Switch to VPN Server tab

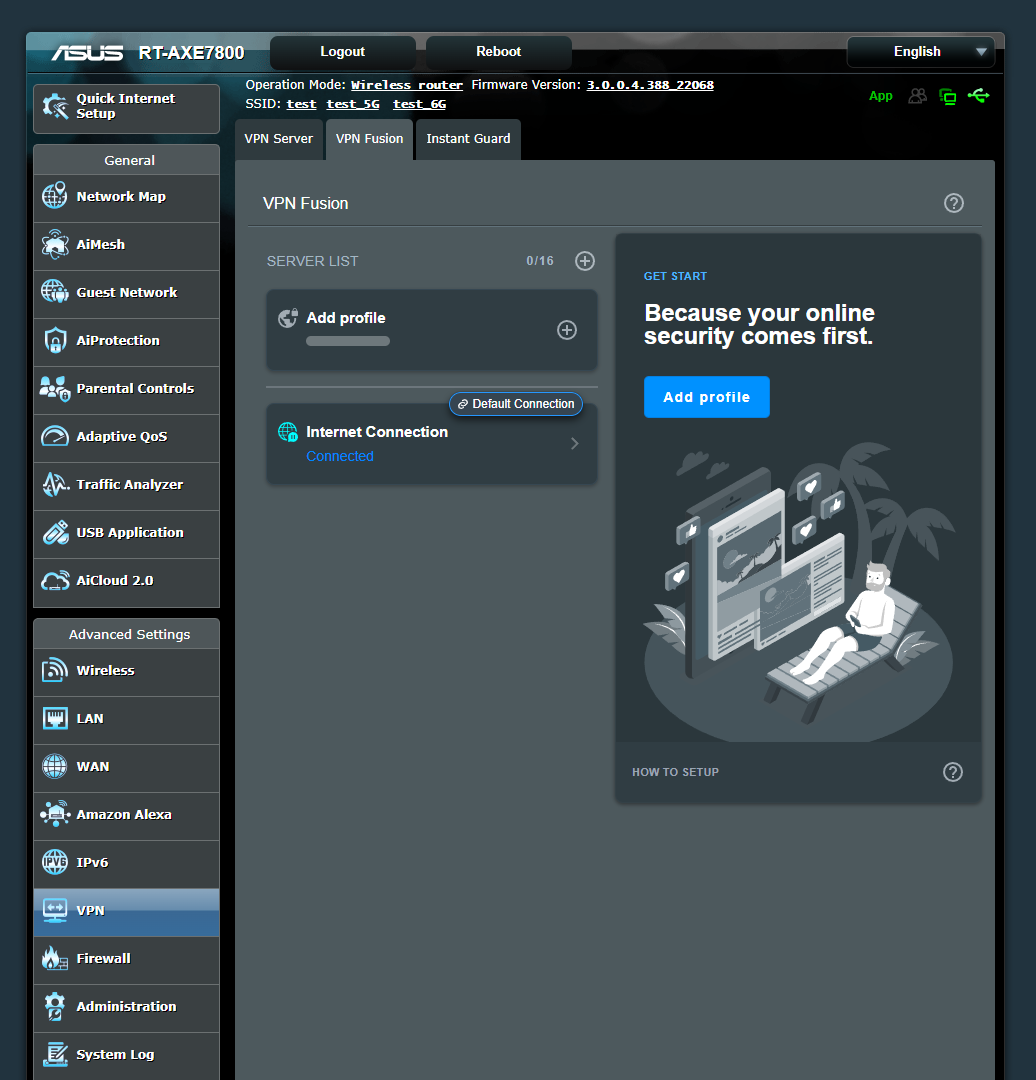(x=278, y=139)
